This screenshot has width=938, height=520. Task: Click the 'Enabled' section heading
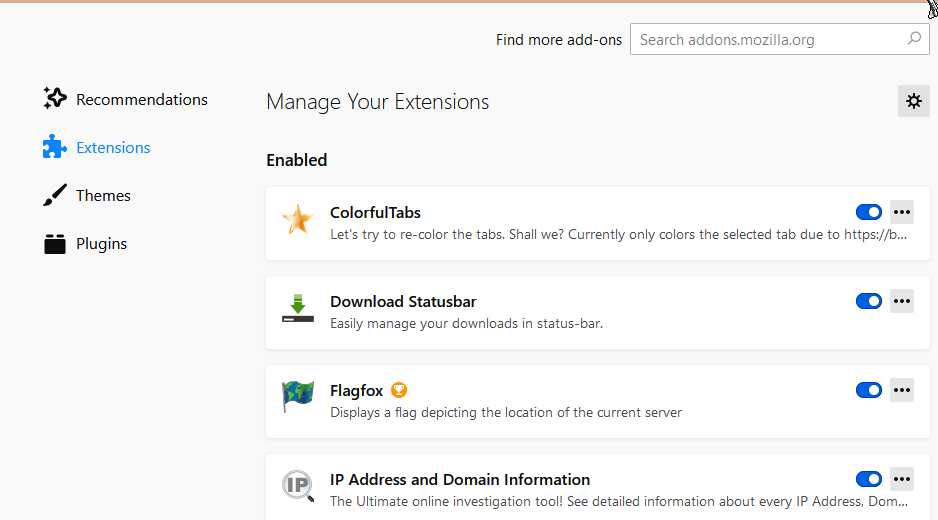[297, 160]
